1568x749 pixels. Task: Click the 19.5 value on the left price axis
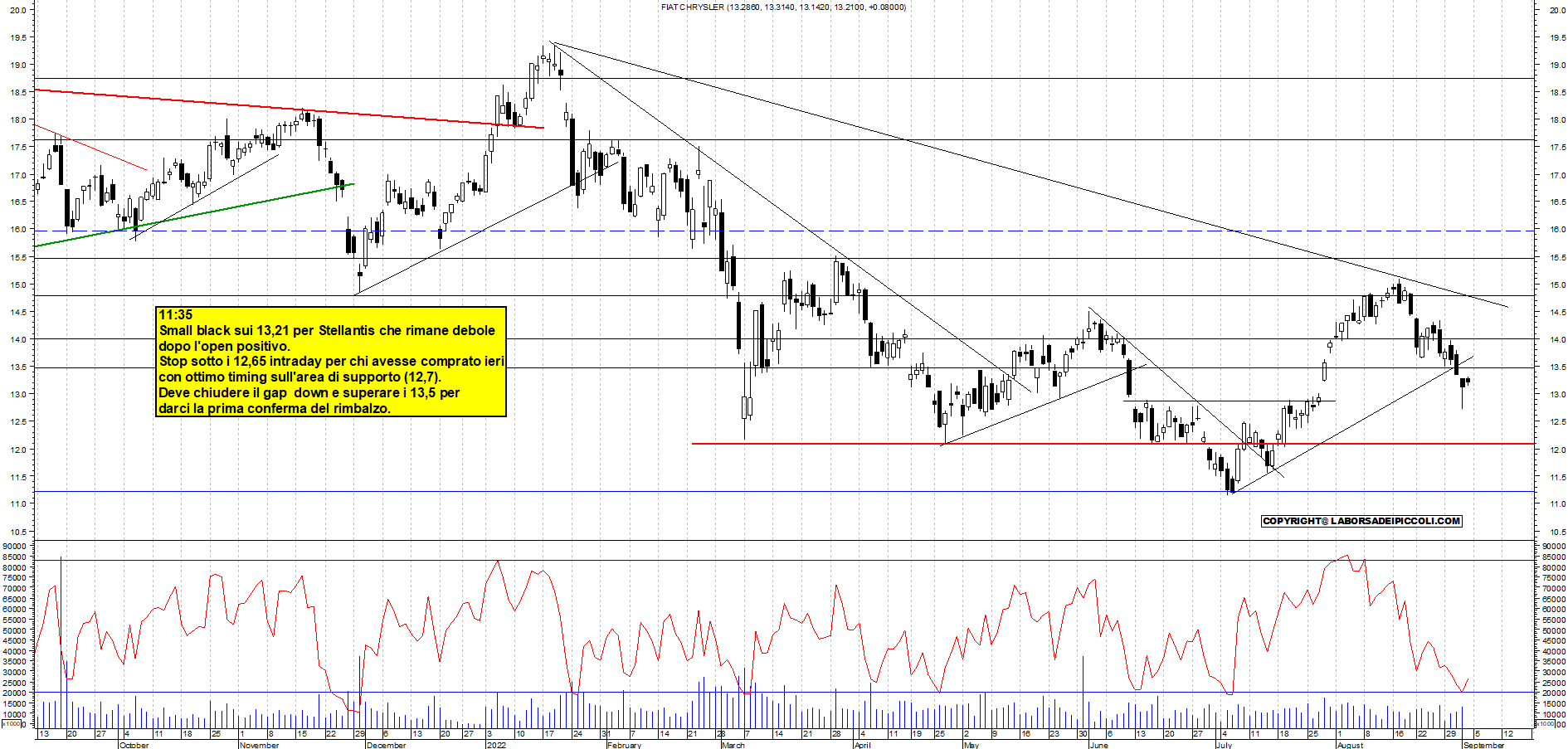pos(18,37)
